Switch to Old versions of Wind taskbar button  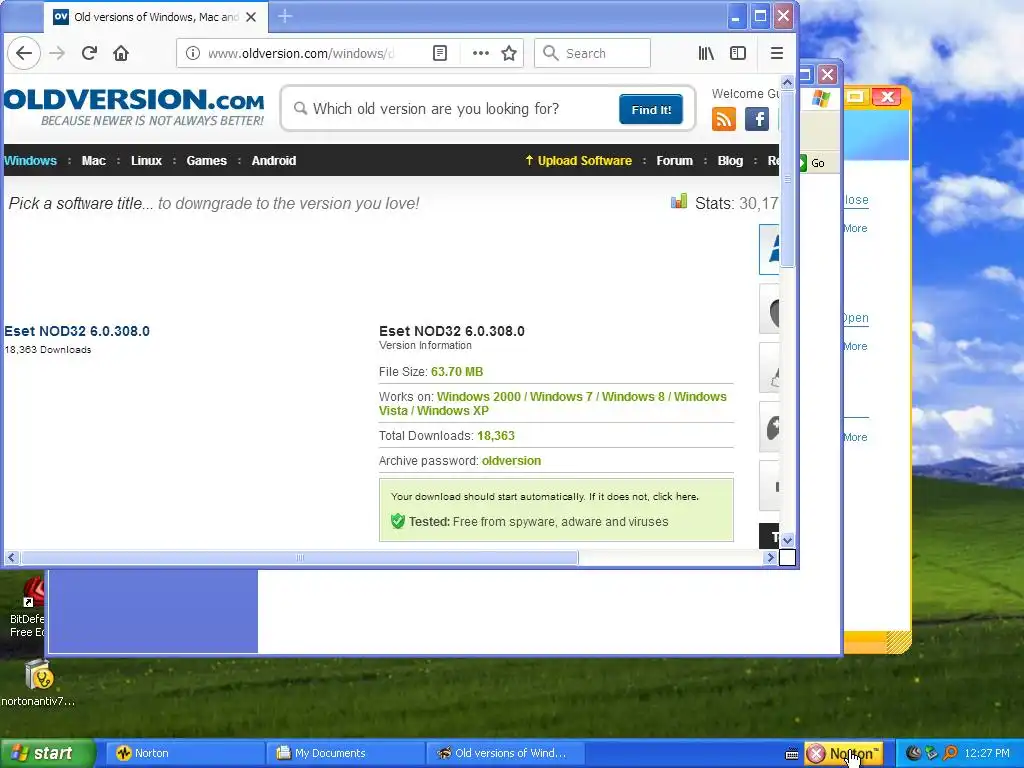(x=505, y=753)
